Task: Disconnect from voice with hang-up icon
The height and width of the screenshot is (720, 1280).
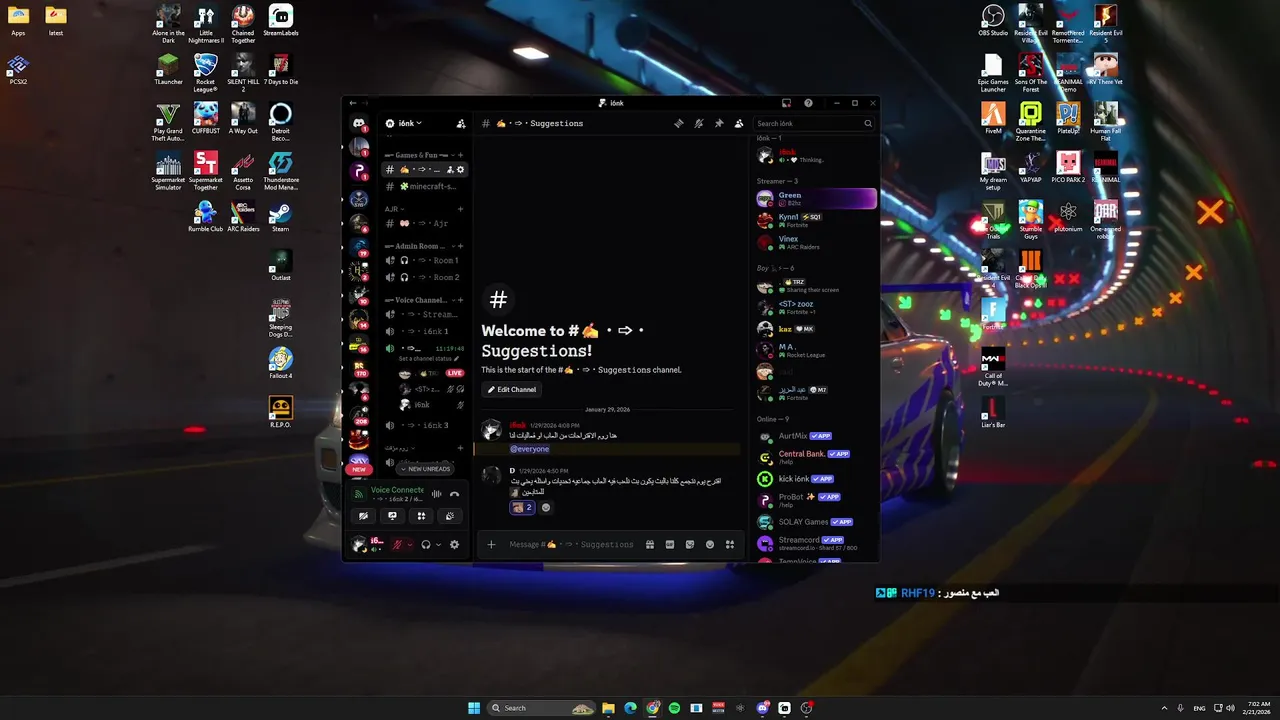Action: tap(454, 494)
